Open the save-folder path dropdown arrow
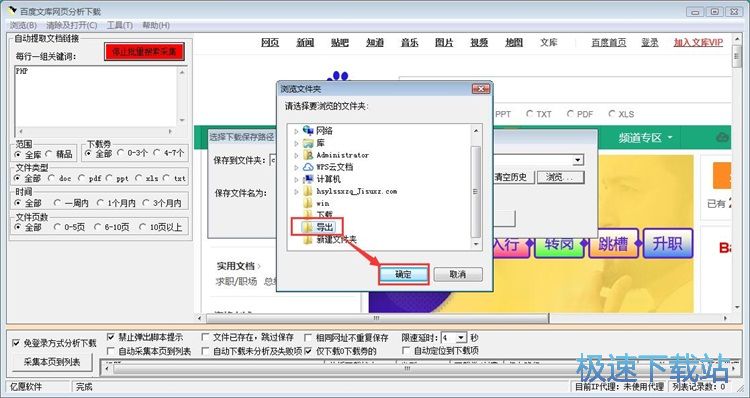Viewport: 750px width, 398px height. [x=578, y=160]
